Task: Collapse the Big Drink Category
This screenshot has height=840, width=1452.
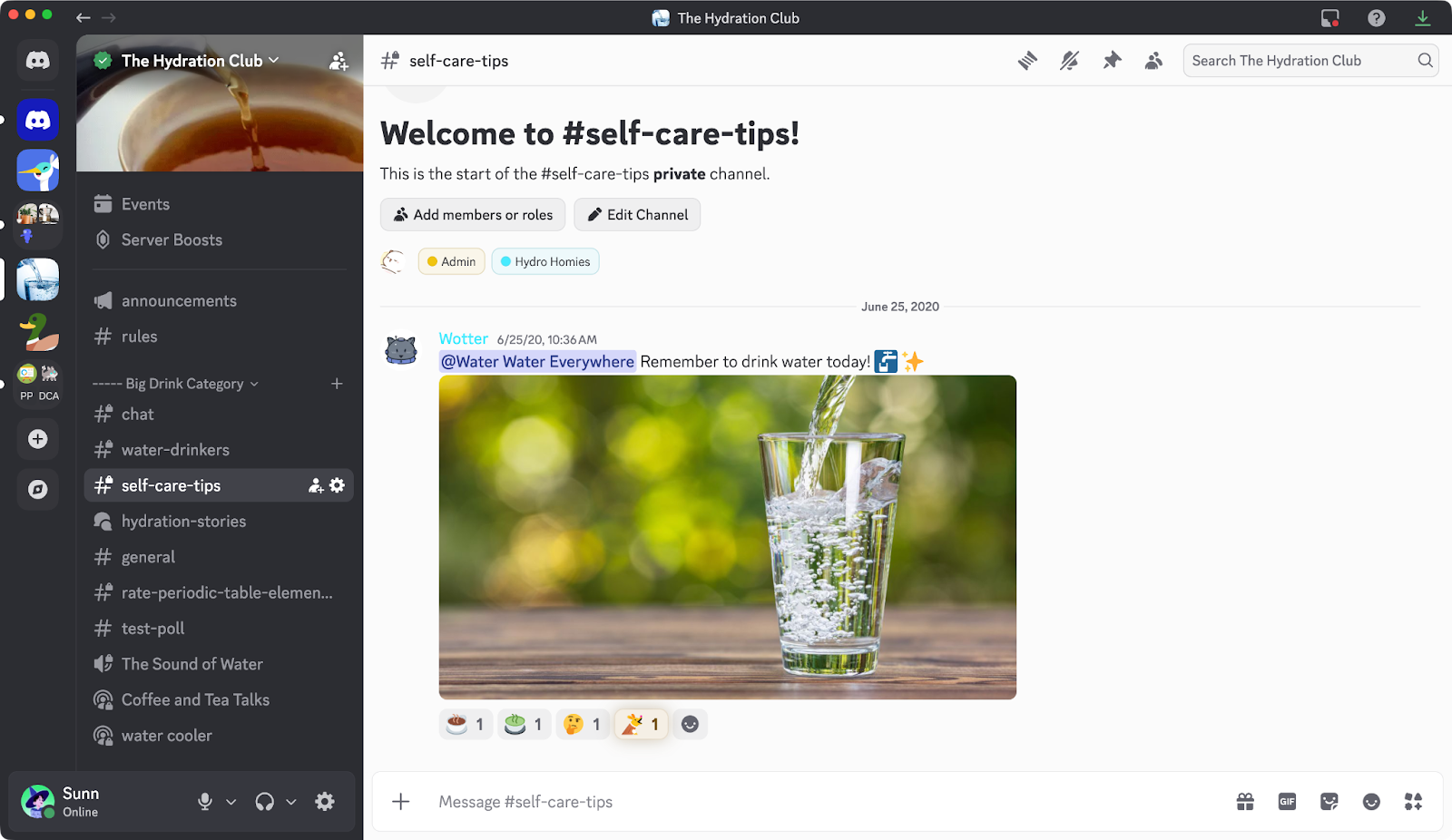Action: tap(174, 383)
